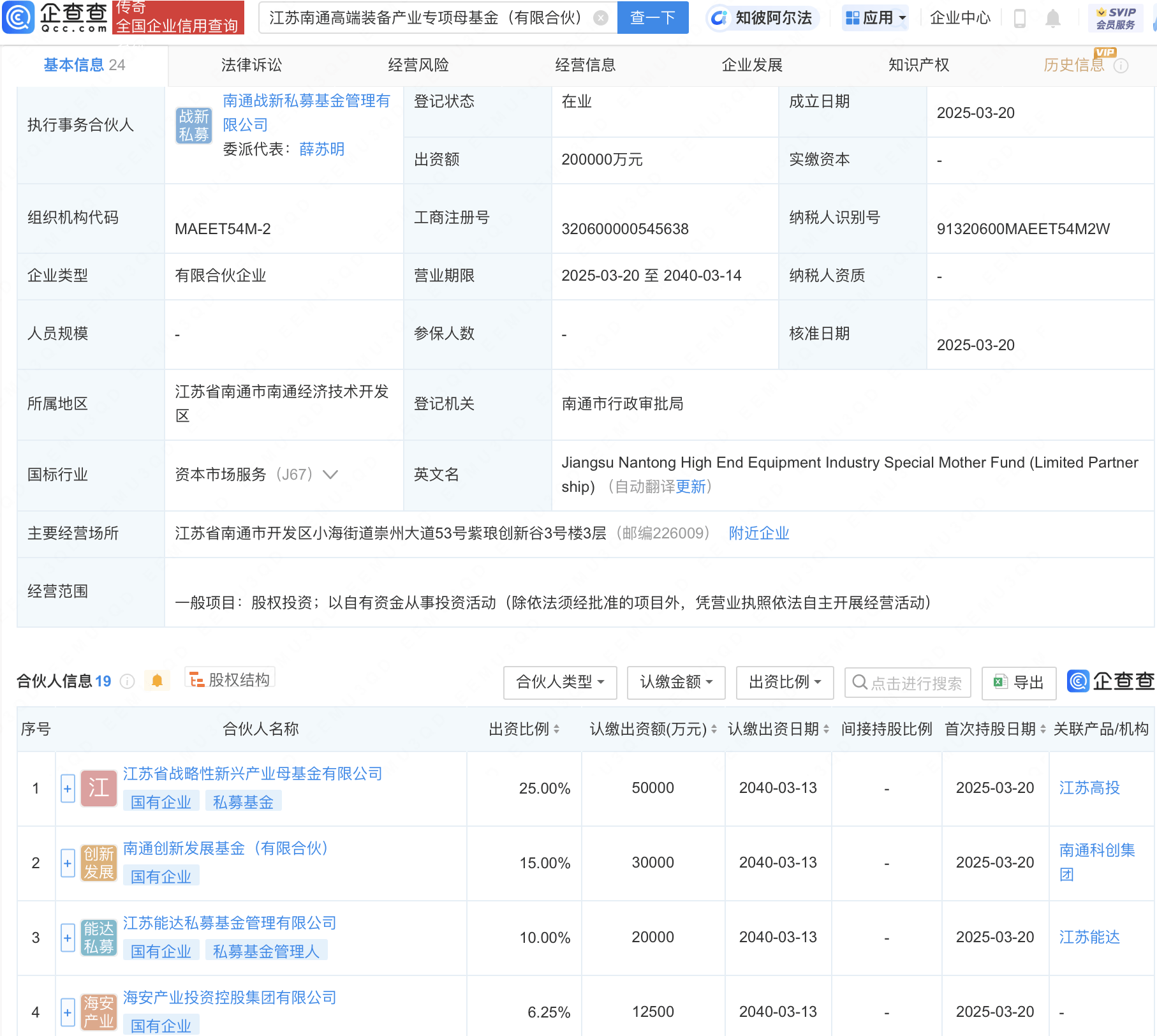Clear the search box with X icon
The height and width of the screenshot is (1036, 1157).
(x=600, y=18)
